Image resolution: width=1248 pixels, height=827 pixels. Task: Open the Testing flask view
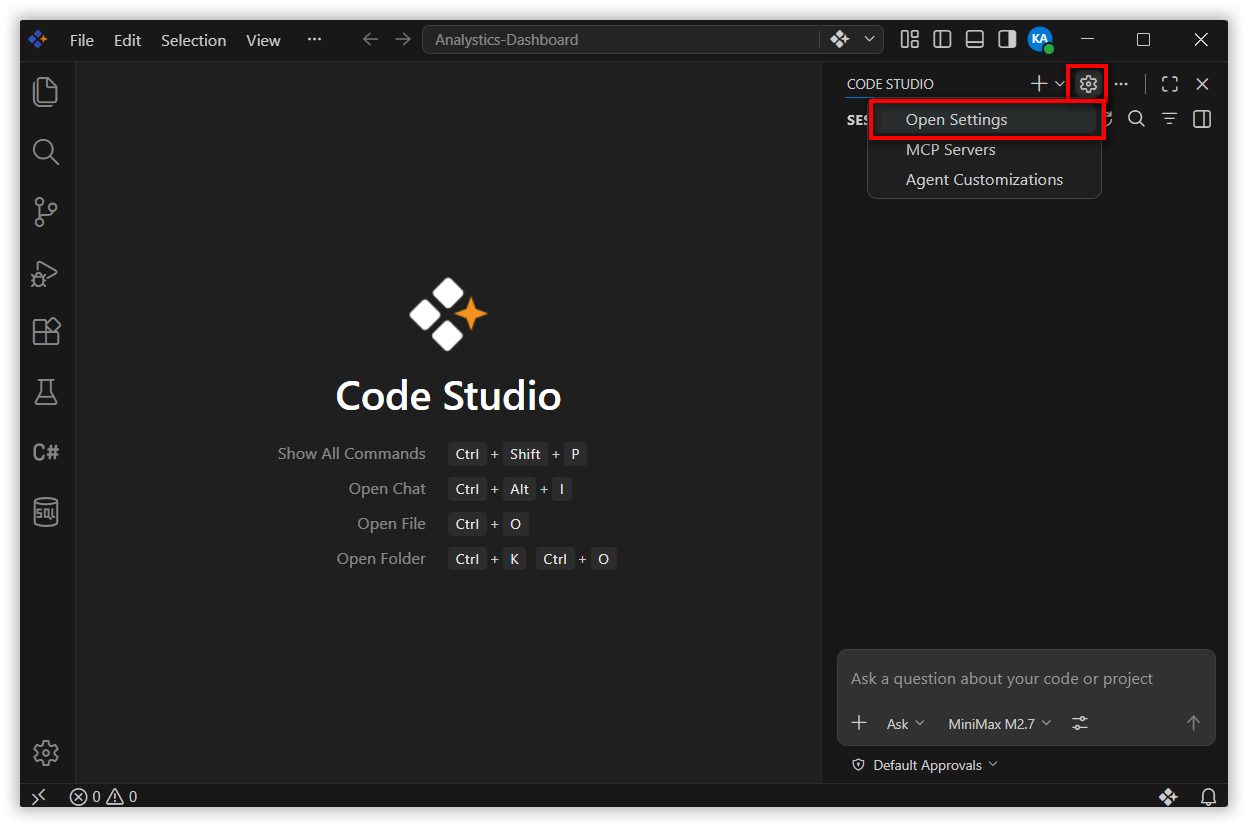(x=46, y=392)
